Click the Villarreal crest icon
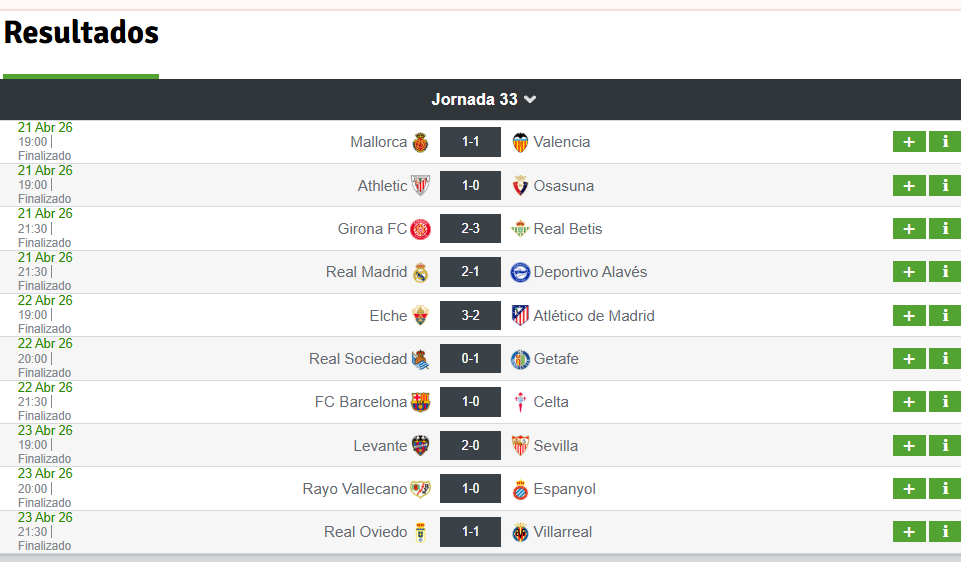This screenshot has width=961, height=562. (520, 532)
